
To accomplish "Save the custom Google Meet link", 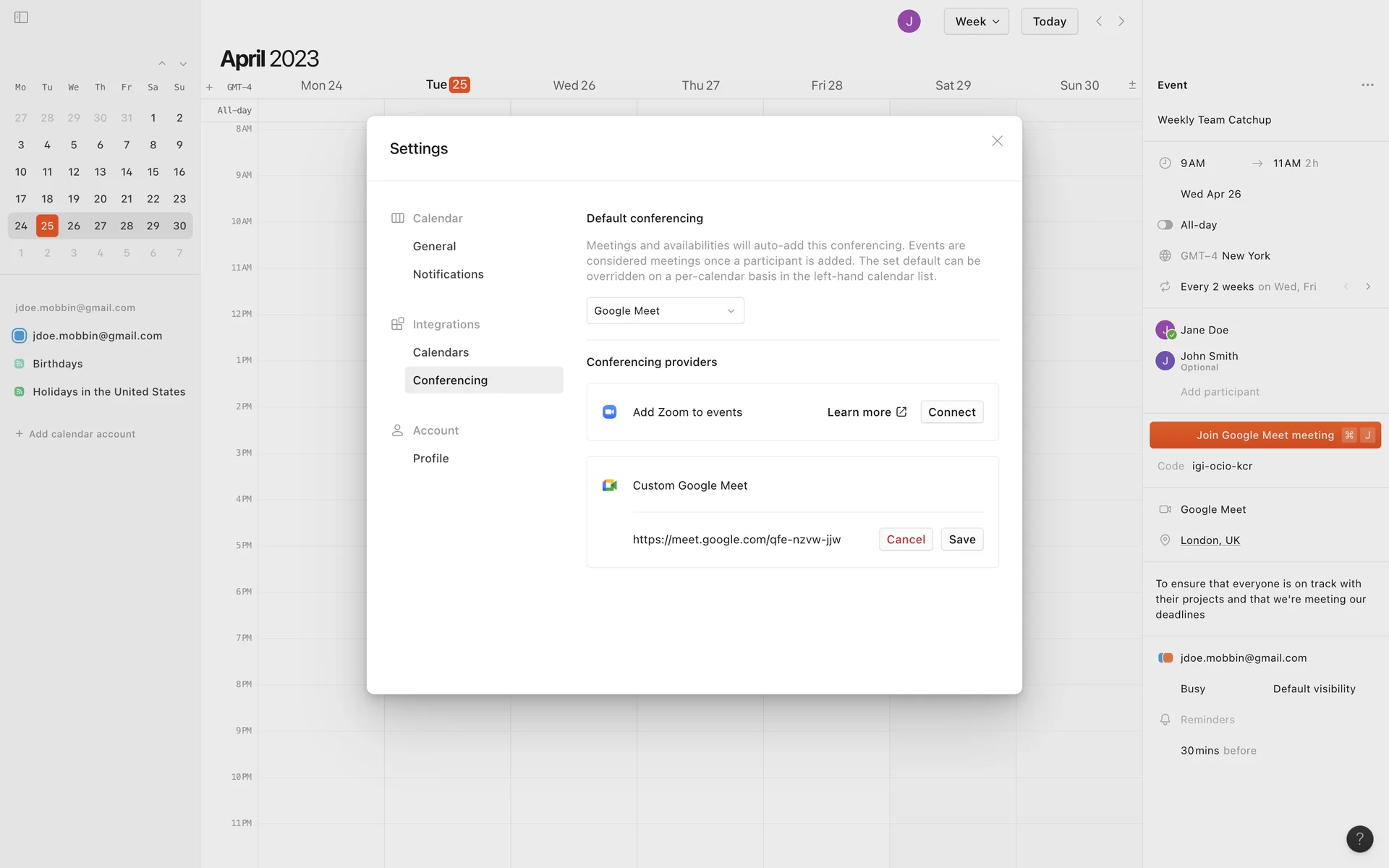I will click(x=961, y=540).
